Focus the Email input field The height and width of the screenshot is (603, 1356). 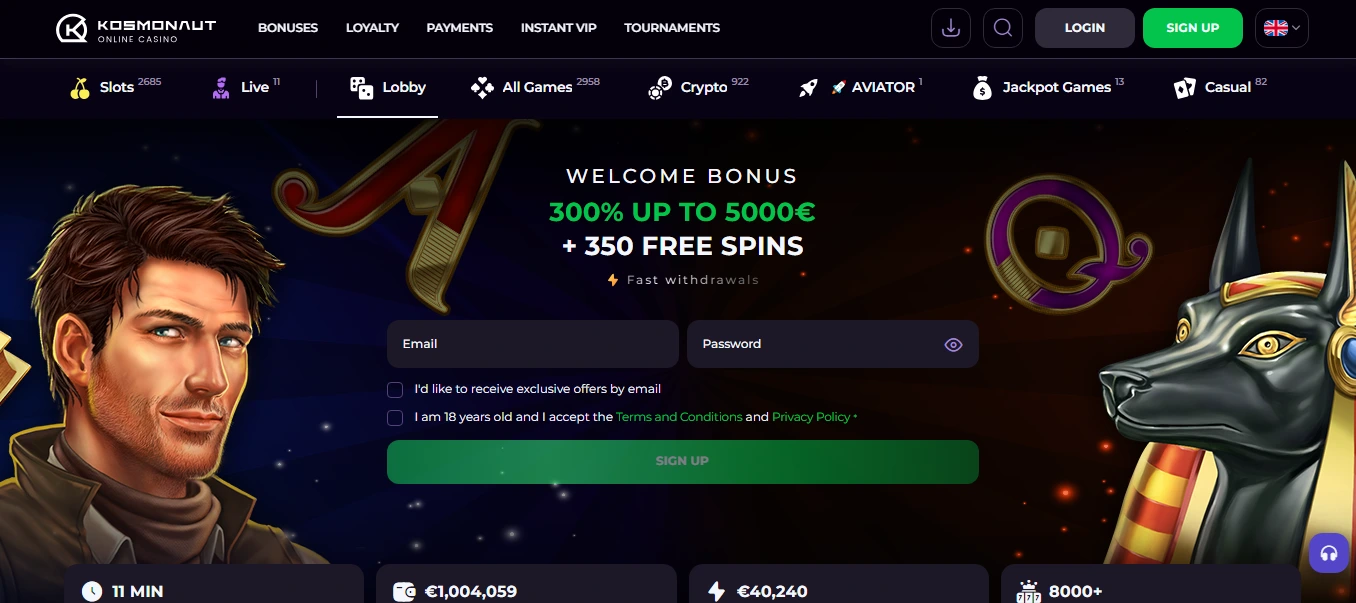pyautogui.click(x=533, y=344)
